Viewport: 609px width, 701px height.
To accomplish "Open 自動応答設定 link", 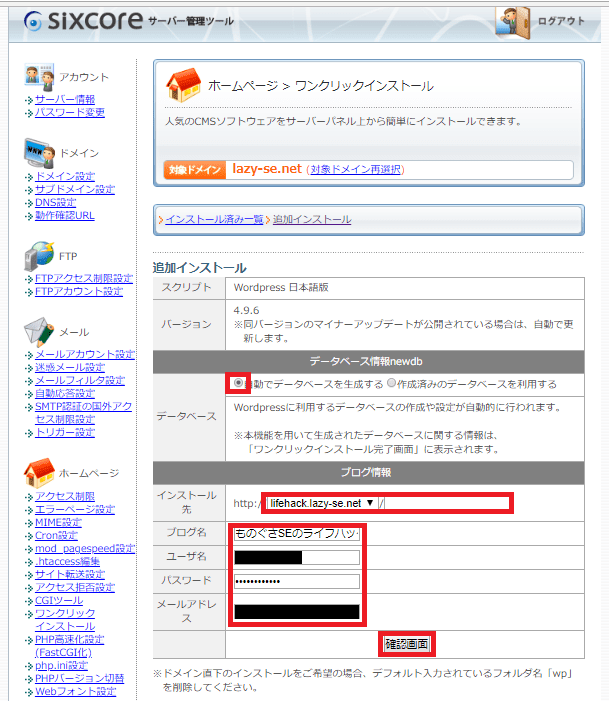I will (65, 393).
